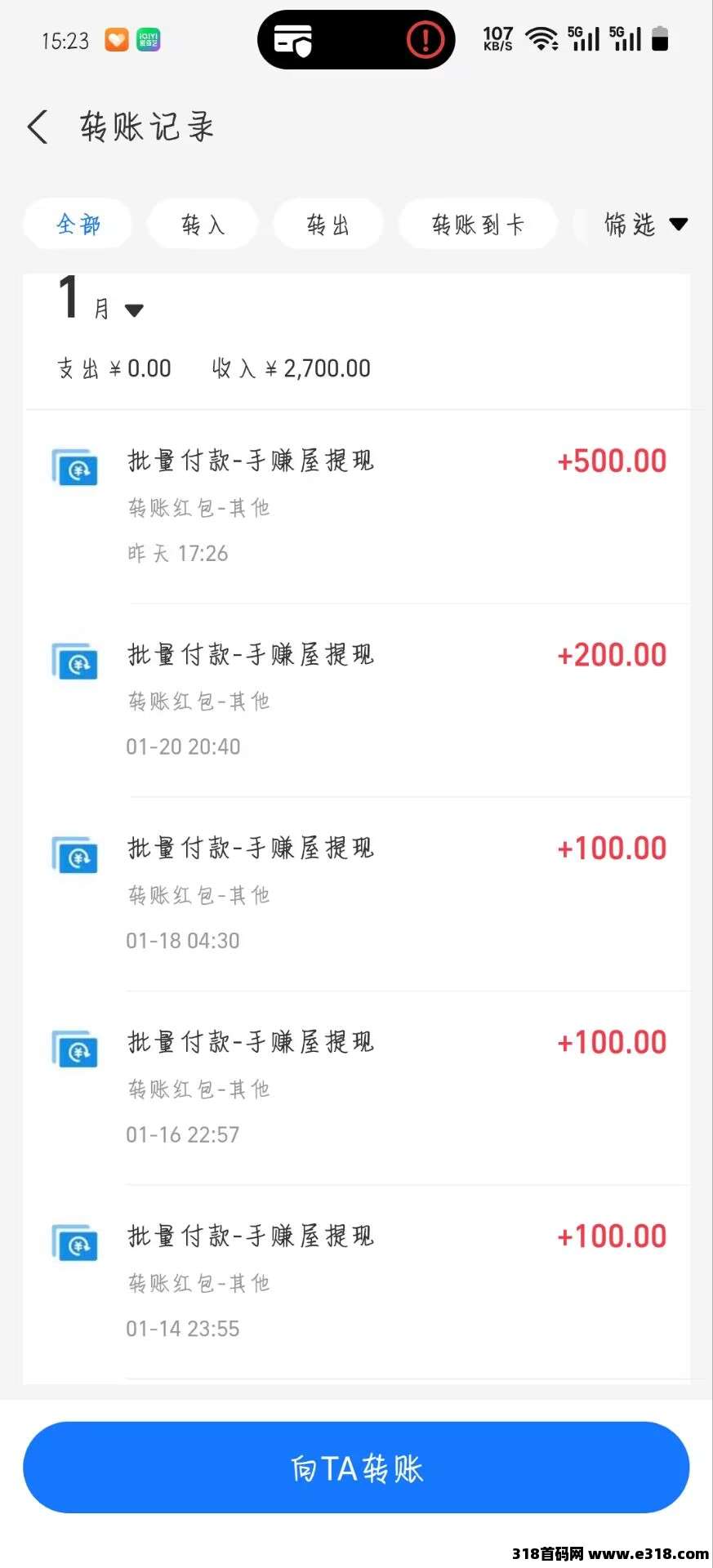Switch to the 转出 tab
This screenshot has width=713, height=1568.
click(x=328, y=225)
